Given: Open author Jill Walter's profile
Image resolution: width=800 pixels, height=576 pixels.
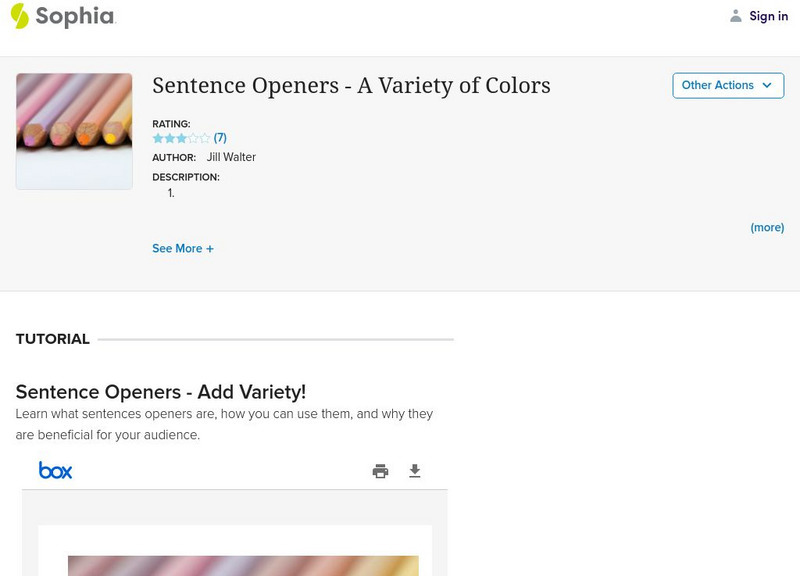Looking at the screenshot, I should click(x=231, y=157).
